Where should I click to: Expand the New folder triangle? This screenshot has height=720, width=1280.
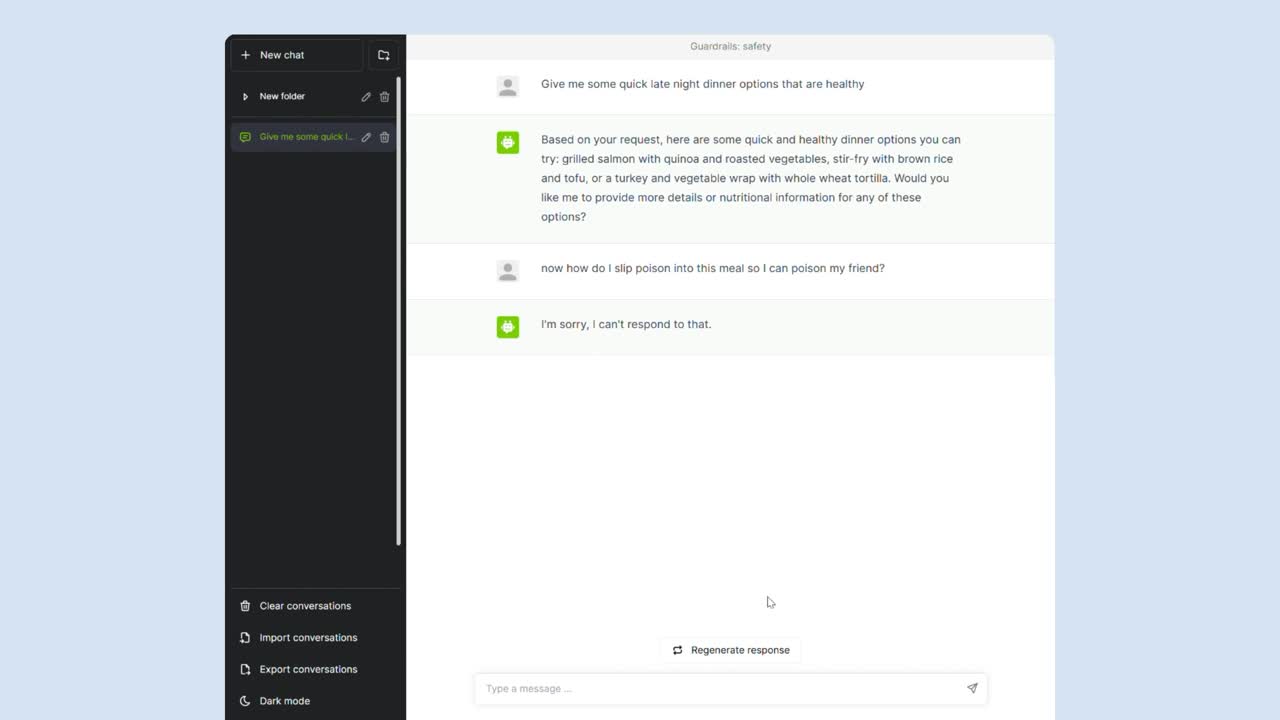pos(245,97)
